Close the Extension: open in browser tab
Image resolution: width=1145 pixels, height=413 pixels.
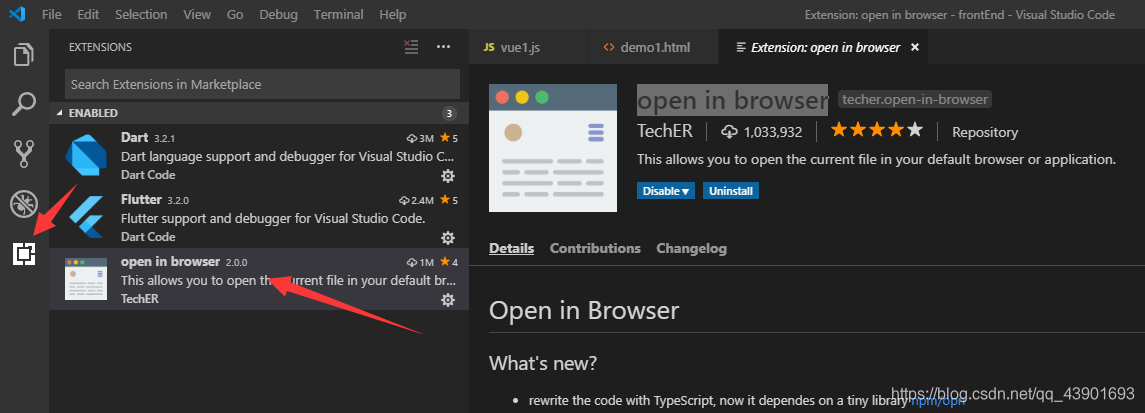click(x=914, y=47)
